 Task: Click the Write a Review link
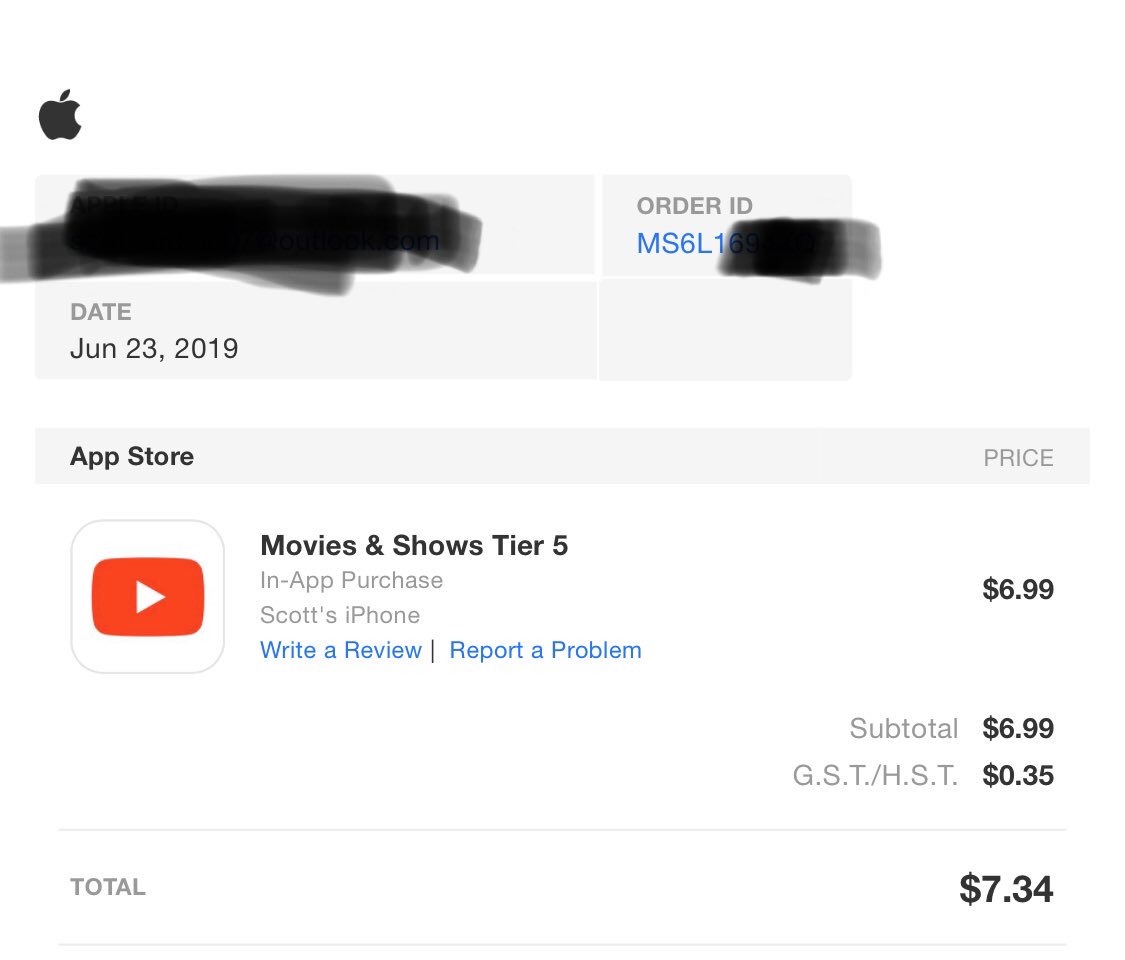click(x=340, y=650)
